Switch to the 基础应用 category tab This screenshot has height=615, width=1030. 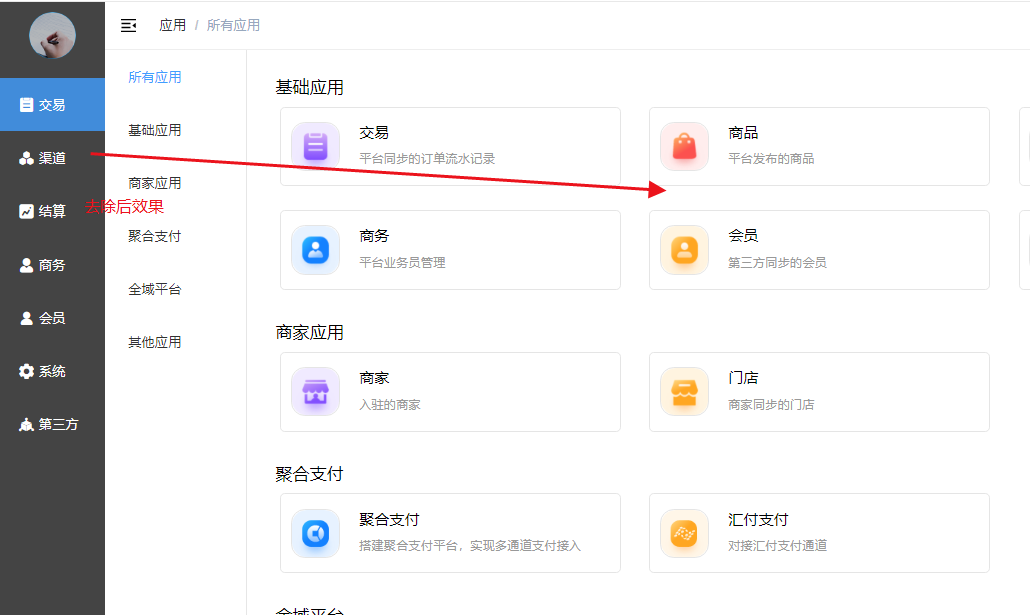(x=155, y=130)
